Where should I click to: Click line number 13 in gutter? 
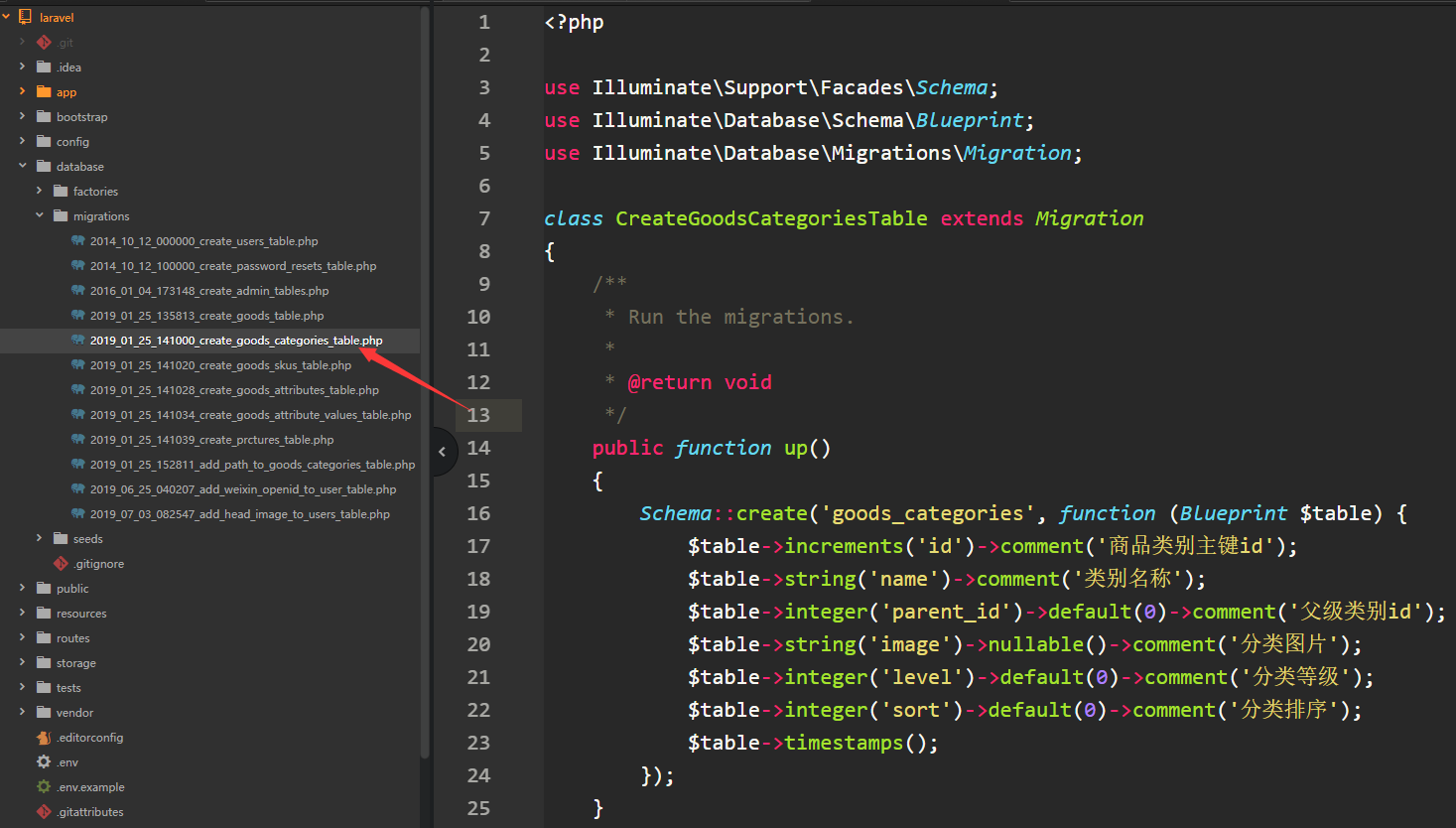[x=478, y=415]
